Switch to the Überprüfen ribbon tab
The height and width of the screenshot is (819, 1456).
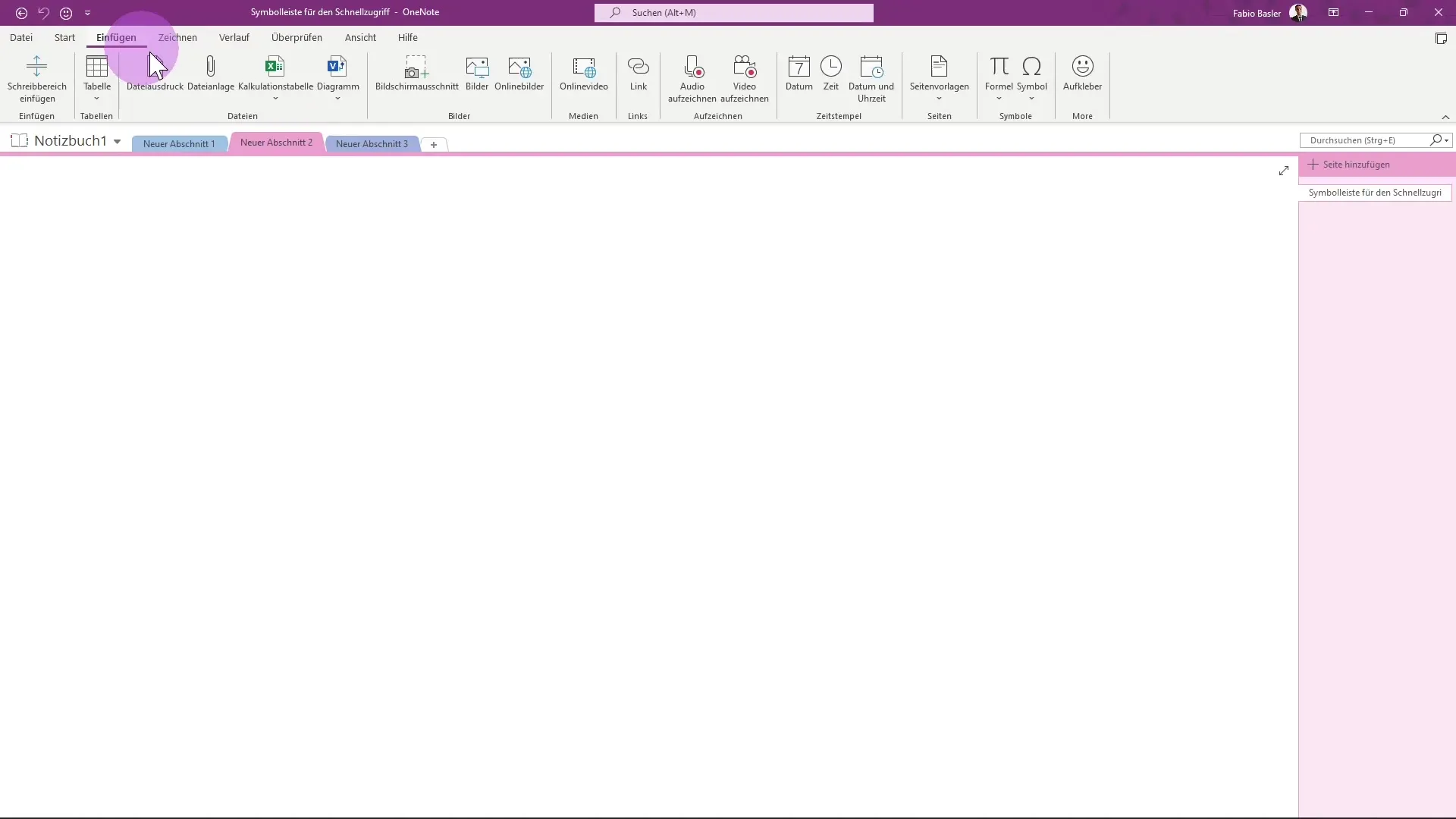pos(297,37)
